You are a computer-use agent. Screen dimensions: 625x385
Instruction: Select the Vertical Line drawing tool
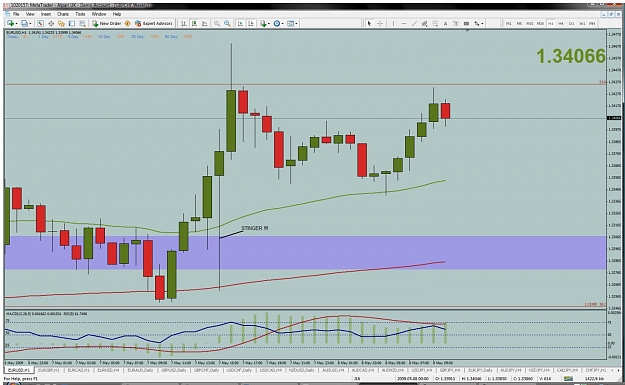click(393, 24)
